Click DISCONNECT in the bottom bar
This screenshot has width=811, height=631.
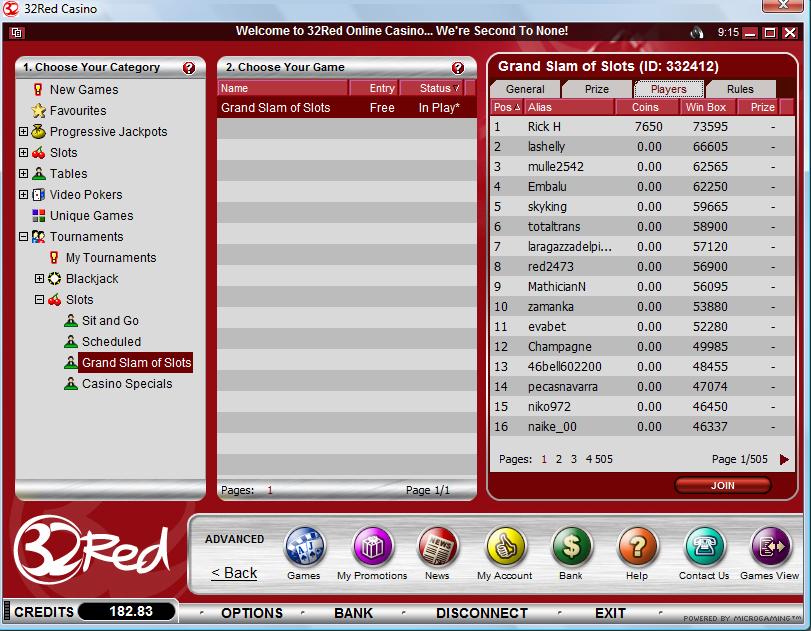click(x=482, y=613)
